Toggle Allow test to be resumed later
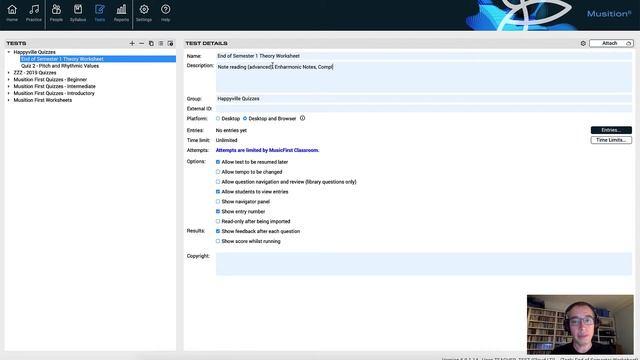The height and width of the screenshot is (360, 640). pyautogui.click(x=218, y=162)
